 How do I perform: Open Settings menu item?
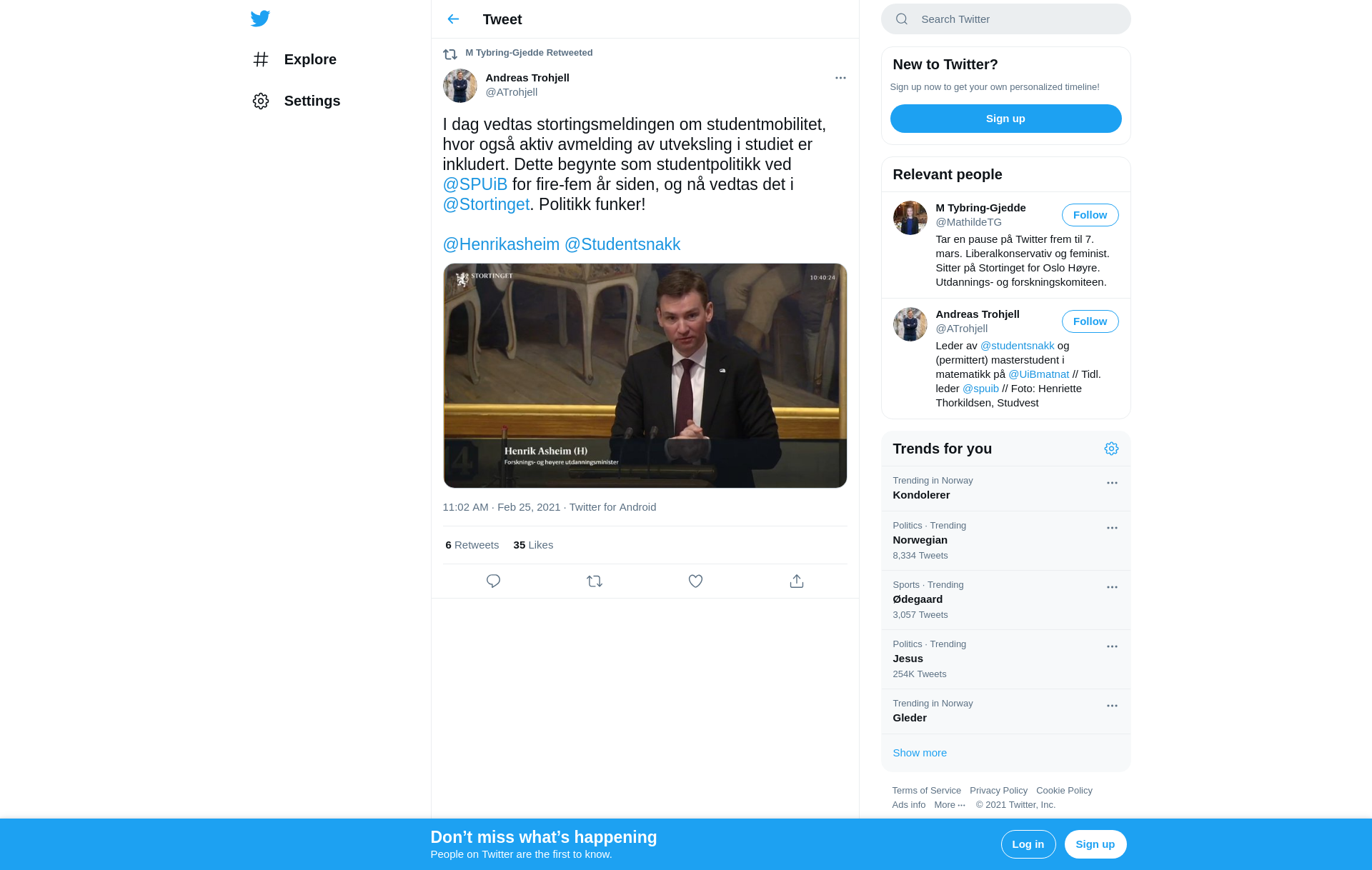pyautogui.click(x=297, y=101)
